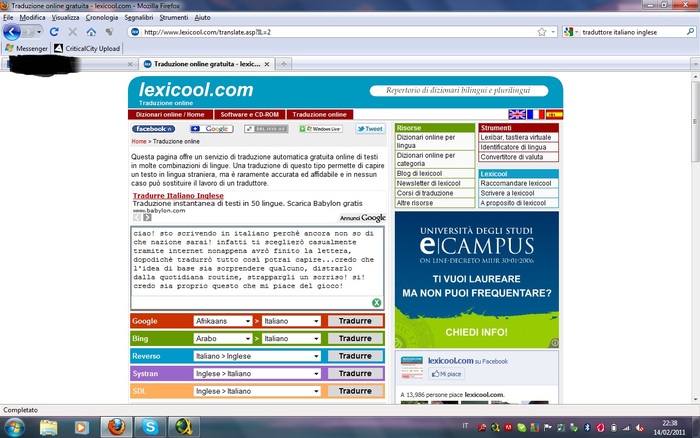This screenshot has width=700, height=438.
Task: Open Bing target language dropdown Italiano
Action: point(291,338)
